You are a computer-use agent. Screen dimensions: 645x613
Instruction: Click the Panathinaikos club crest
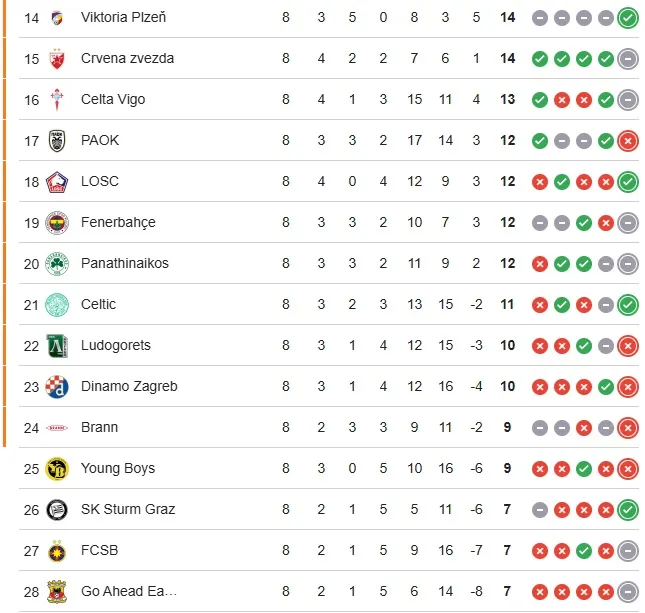click(57, 263)
